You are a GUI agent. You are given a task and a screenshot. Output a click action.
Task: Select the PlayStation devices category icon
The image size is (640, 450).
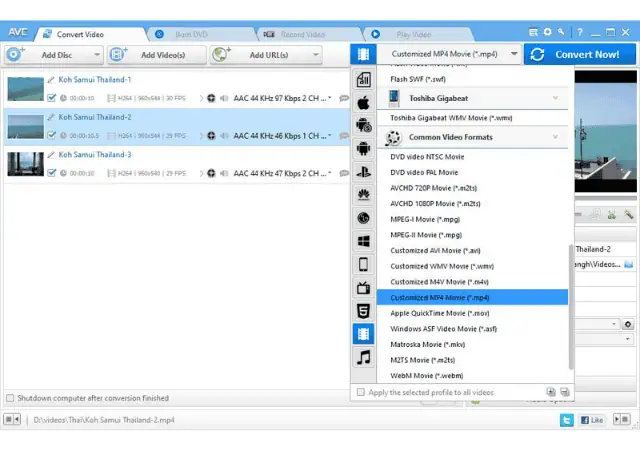(363, 172)
